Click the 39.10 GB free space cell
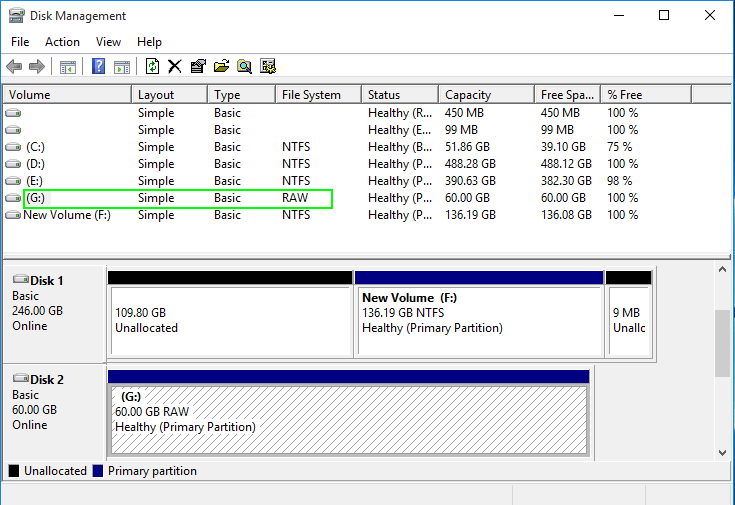The image size is (735, 505). pos(563,147)
